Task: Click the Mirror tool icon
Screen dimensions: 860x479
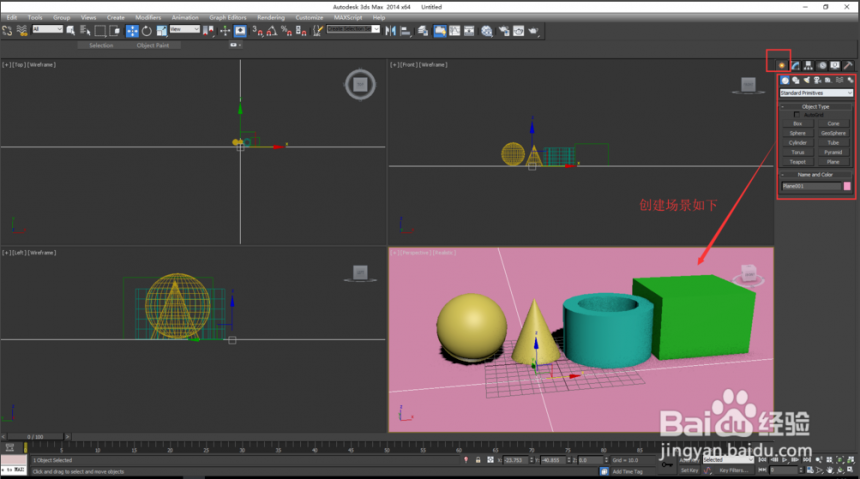Action: pos(391,31)
